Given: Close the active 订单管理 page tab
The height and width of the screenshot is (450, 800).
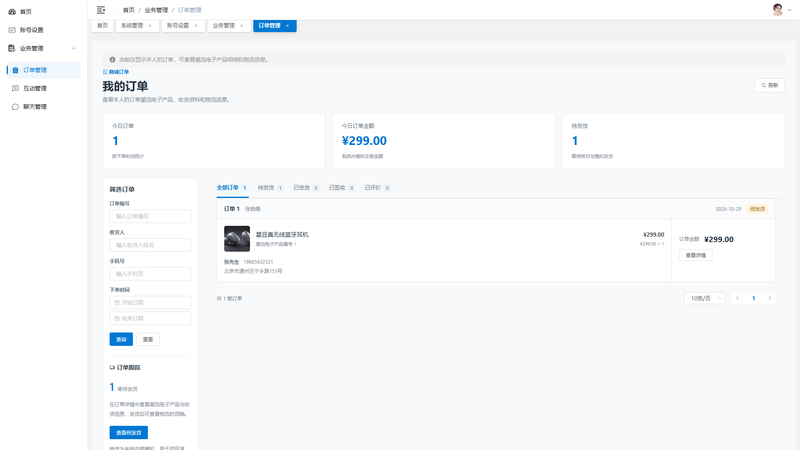Looking at the screenshot, I should [288, 26].
